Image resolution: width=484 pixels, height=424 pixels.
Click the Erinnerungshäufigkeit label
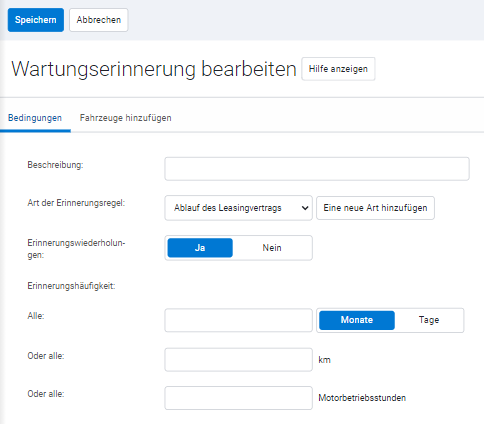click(x=71, y=286)
